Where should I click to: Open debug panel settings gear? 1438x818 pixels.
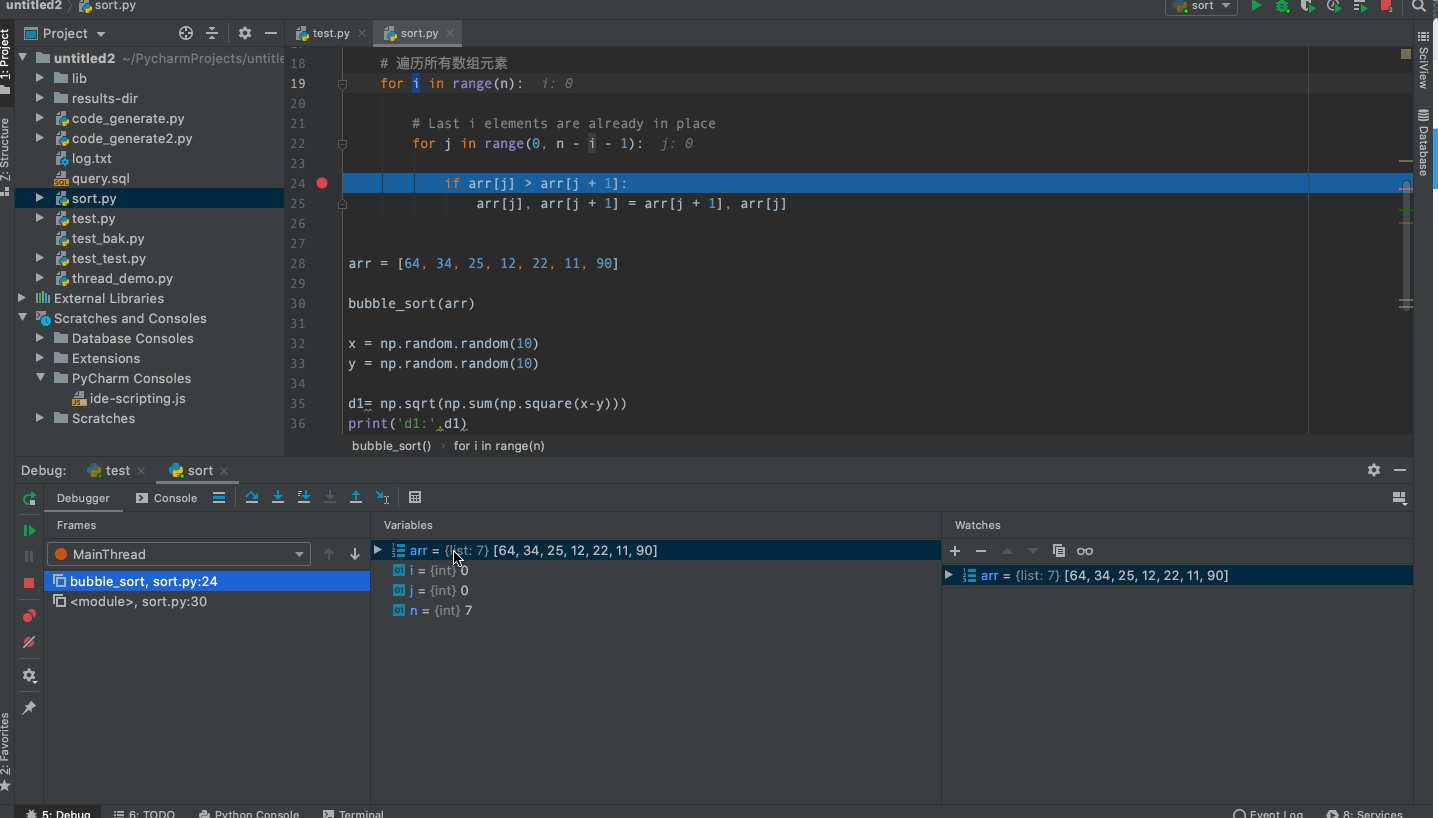[x=29, y=676]
